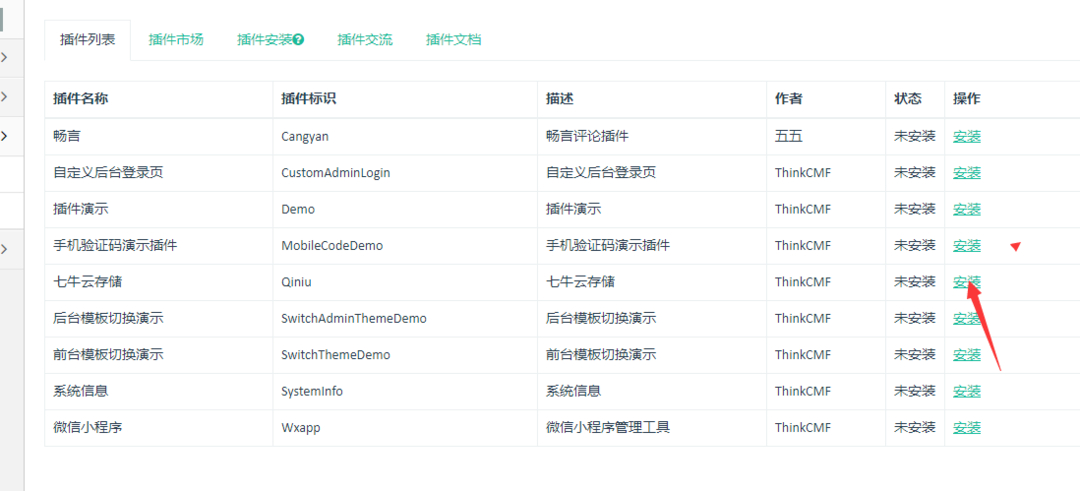Select the 插件列表 tab
The width and height of the screenshot is (1080, 491).
88,40
